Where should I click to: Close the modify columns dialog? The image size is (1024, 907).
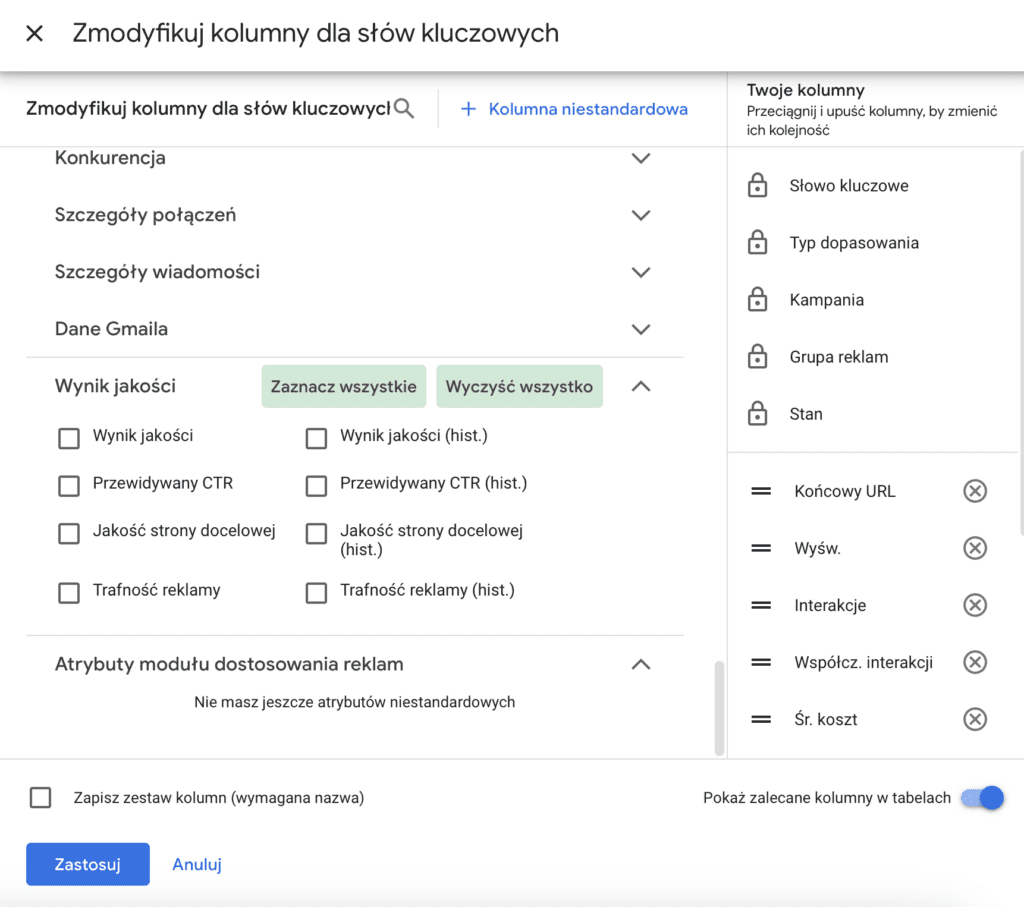[x=35, y=34]
